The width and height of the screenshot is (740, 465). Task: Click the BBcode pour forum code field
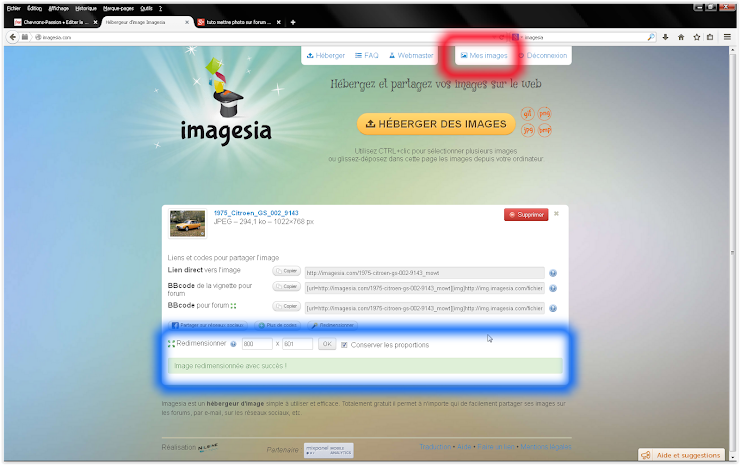424,308
